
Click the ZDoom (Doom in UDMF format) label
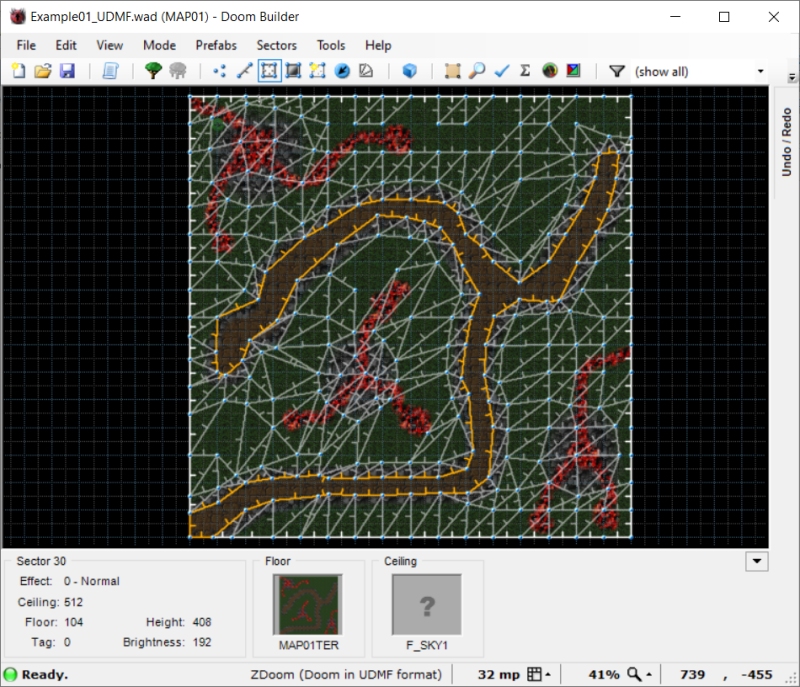coord(346,674)
